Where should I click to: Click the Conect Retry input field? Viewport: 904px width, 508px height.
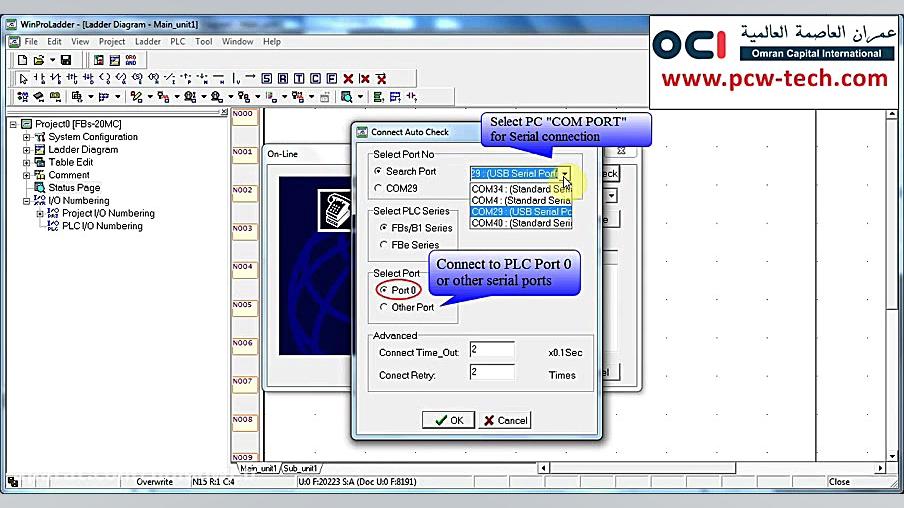492,373
